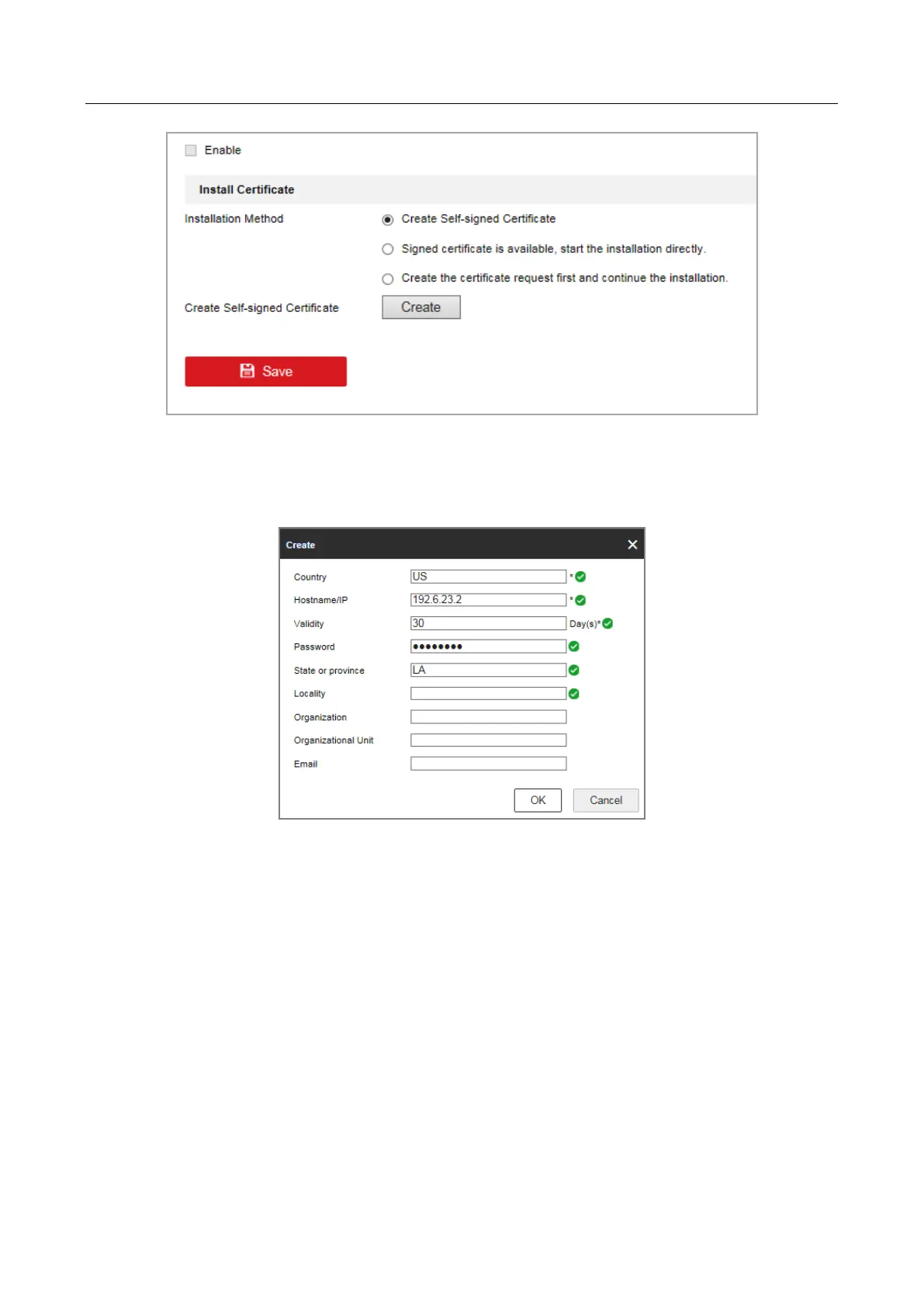The height and width of the screenshot is (1307, 924).
Task: Click the Email label
Action: (306, 764)
